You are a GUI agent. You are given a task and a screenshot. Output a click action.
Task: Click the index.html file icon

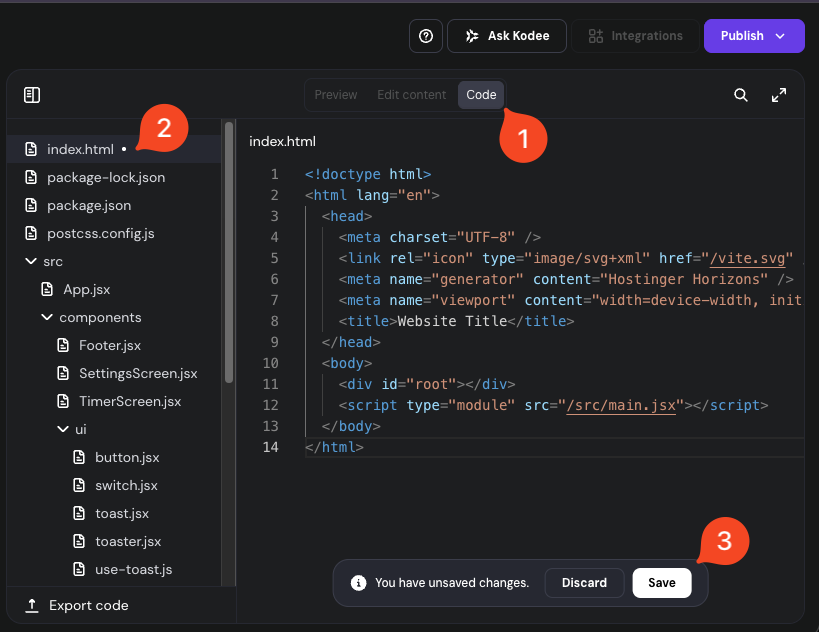(31, 149)
